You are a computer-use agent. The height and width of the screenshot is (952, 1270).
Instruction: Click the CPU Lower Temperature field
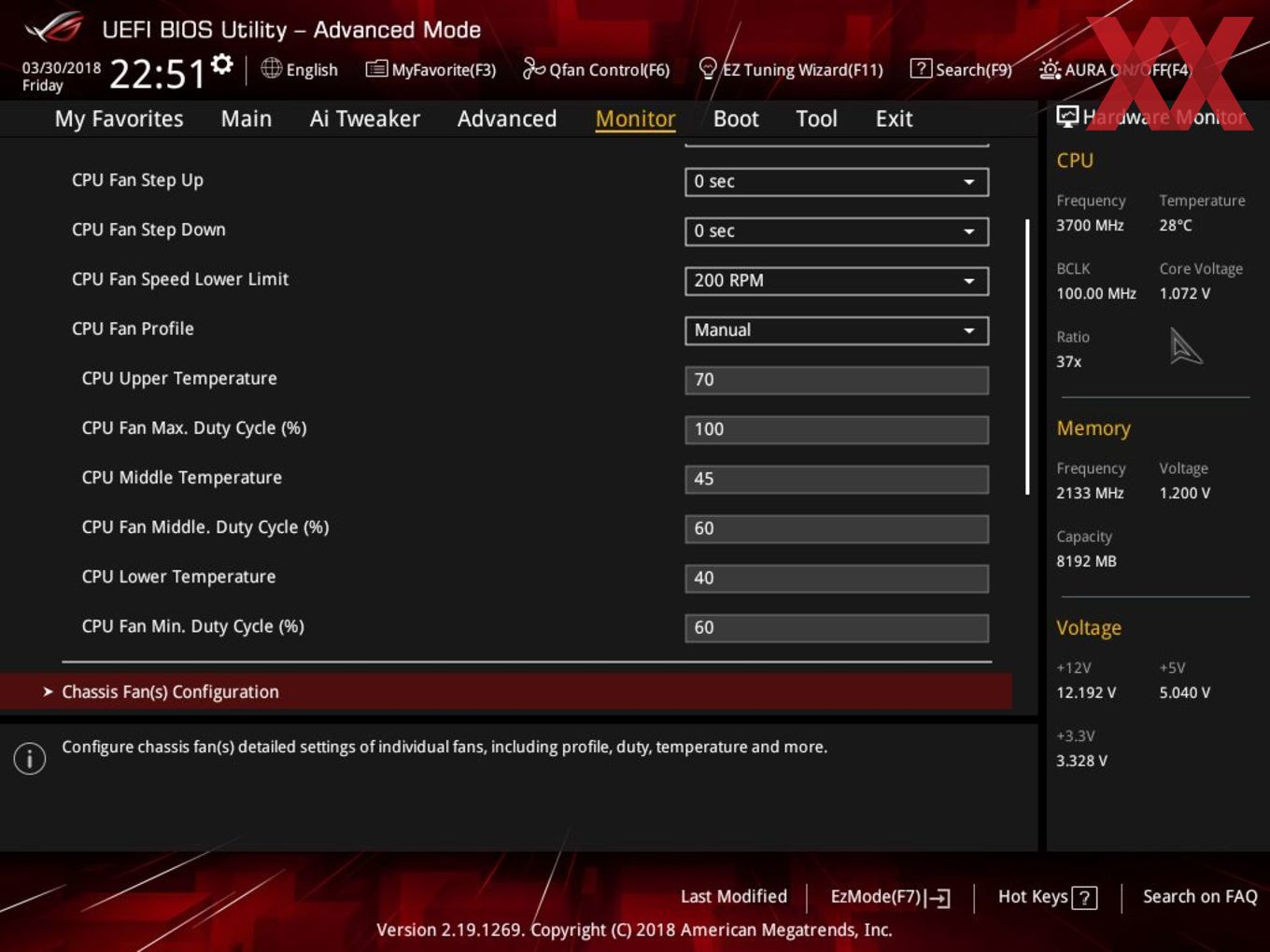[x=837, y=578]
